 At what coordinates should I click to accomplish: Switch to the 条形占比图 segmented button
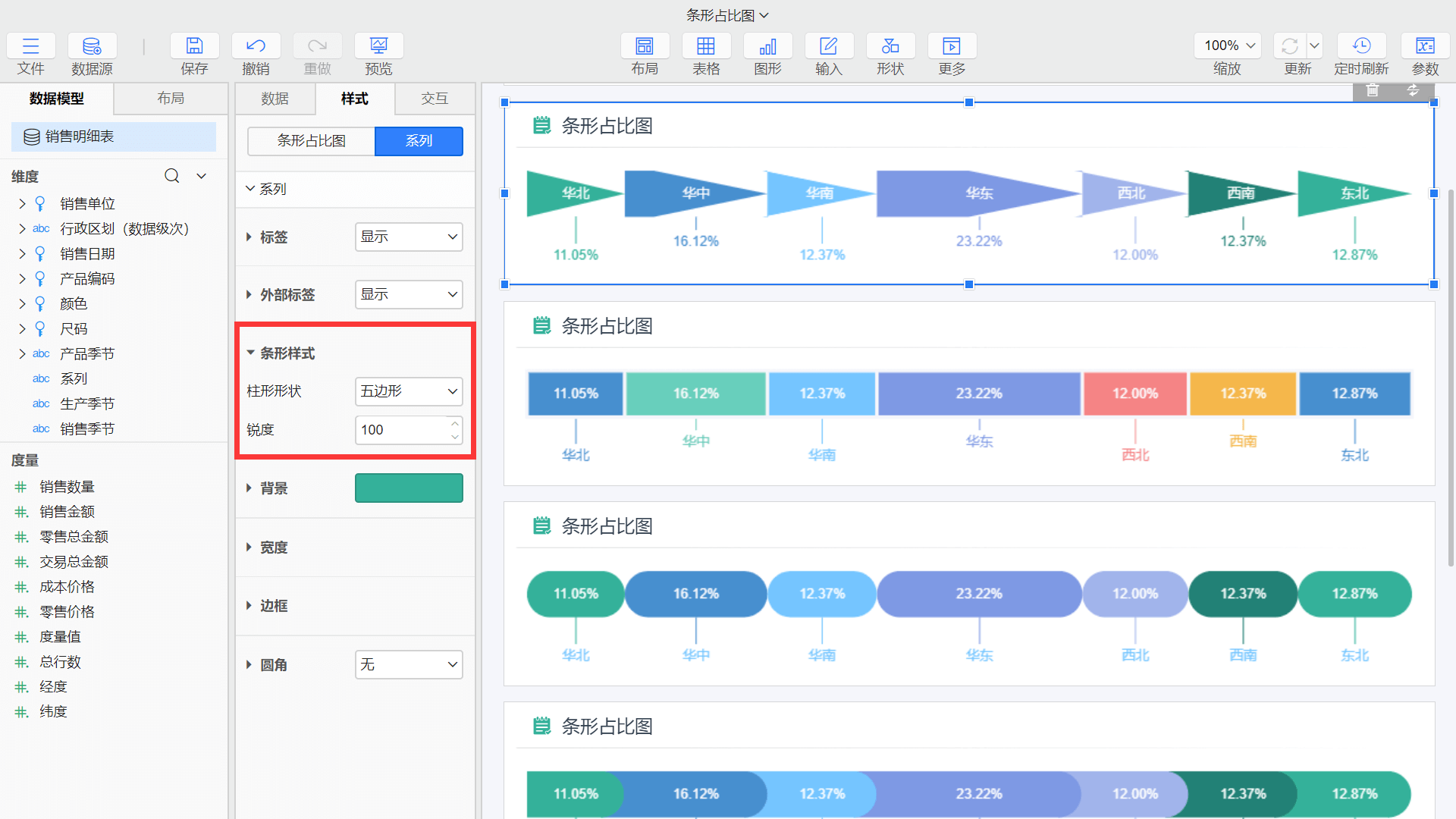312,141
